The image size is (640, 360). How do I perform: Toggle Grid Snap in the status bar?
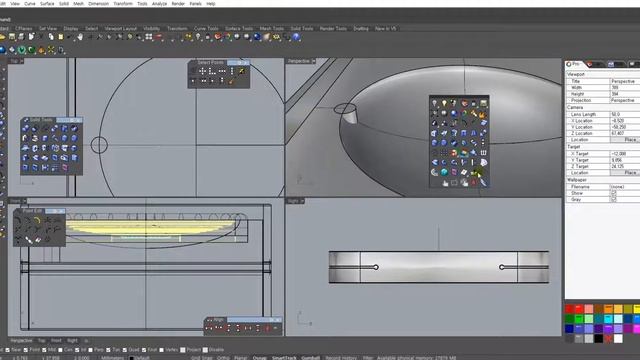tap(201, 358)
